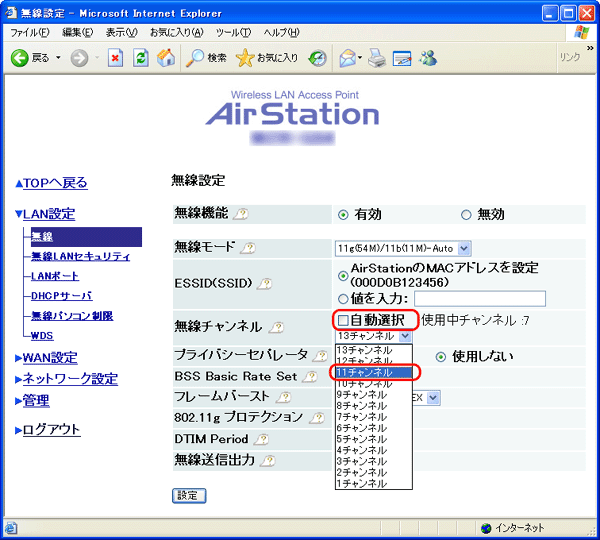Expand the リンク toolbar chevron
This screenshot has width=600, height=540.
click(590, 49)
